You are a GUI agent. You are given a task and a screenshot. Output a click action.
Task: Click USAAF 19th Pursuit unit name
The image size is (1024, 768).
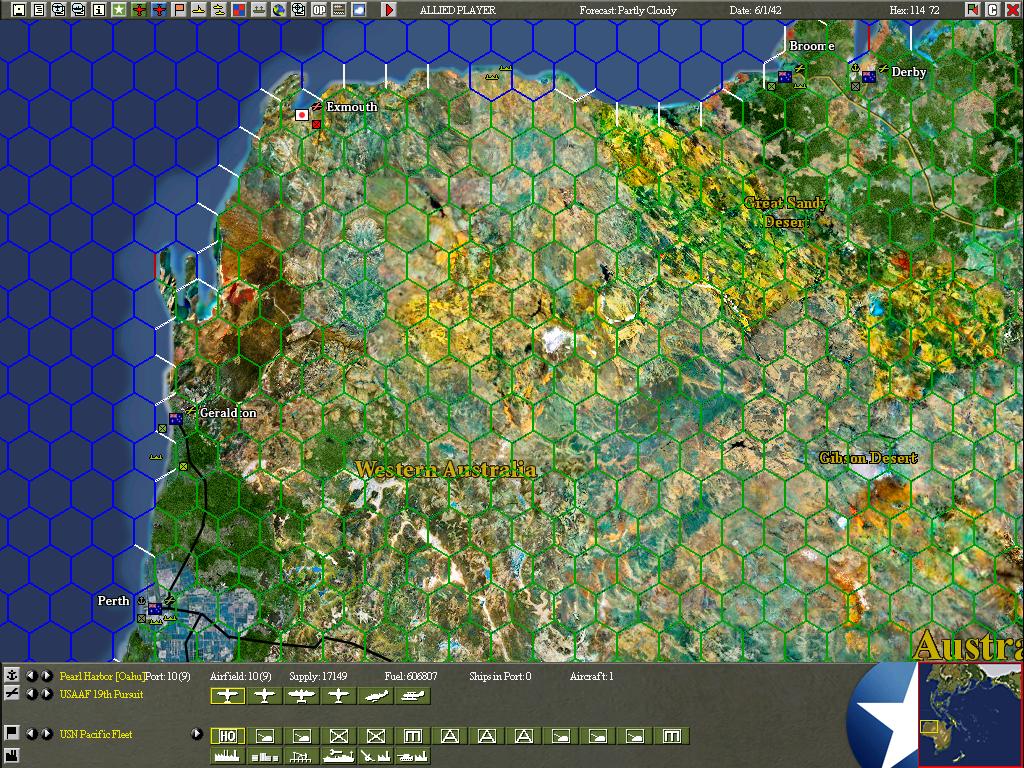(x=101, y=694)
